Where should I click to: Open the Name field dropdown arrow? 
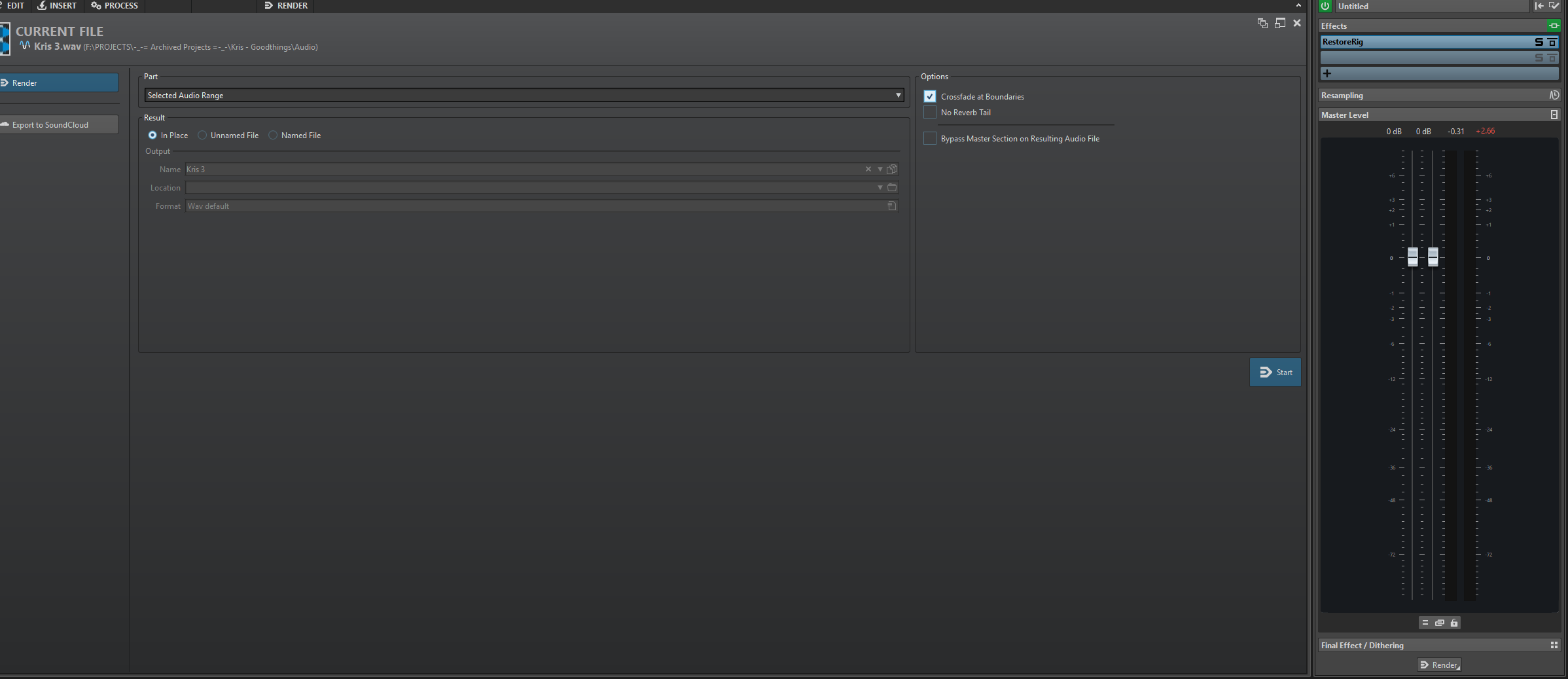click(x=880, y=169)
